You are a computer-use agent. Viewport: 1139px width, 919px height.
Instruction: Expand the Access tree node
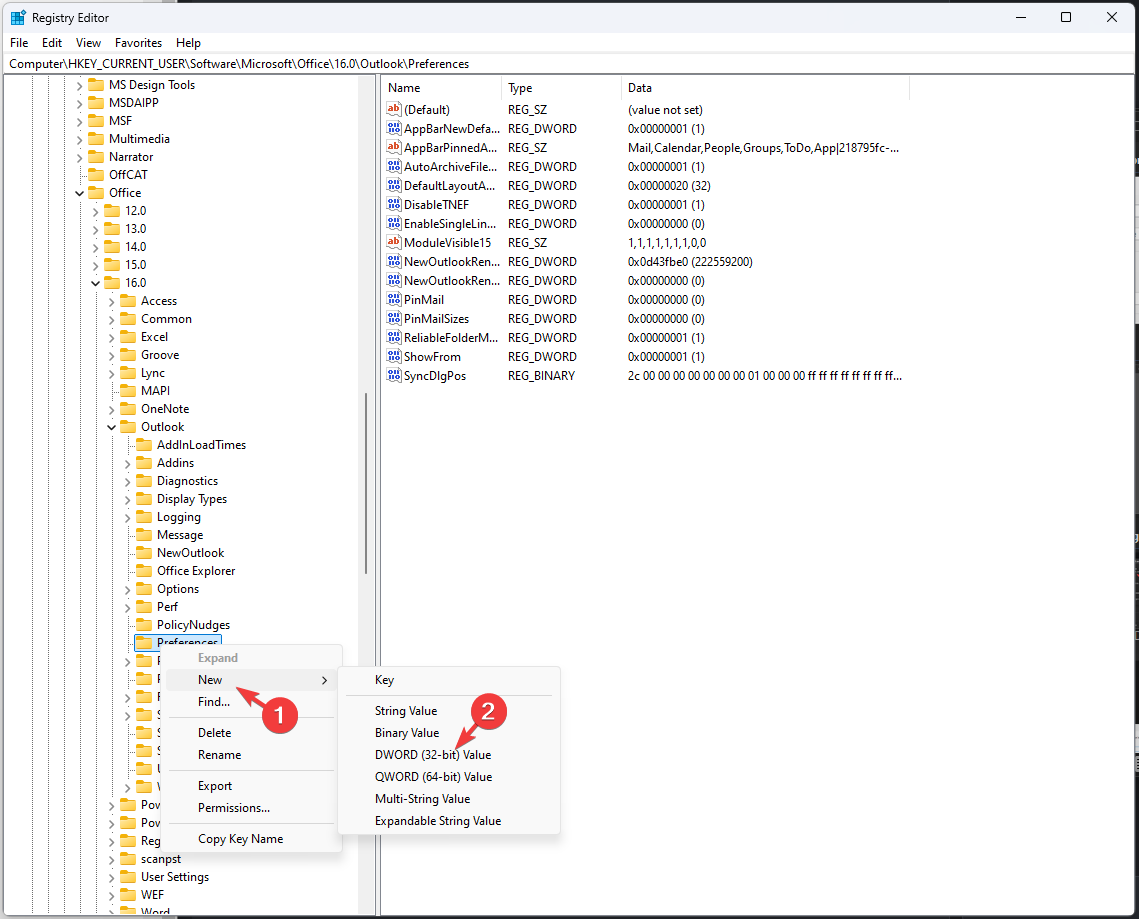click(x=111, y=301)
